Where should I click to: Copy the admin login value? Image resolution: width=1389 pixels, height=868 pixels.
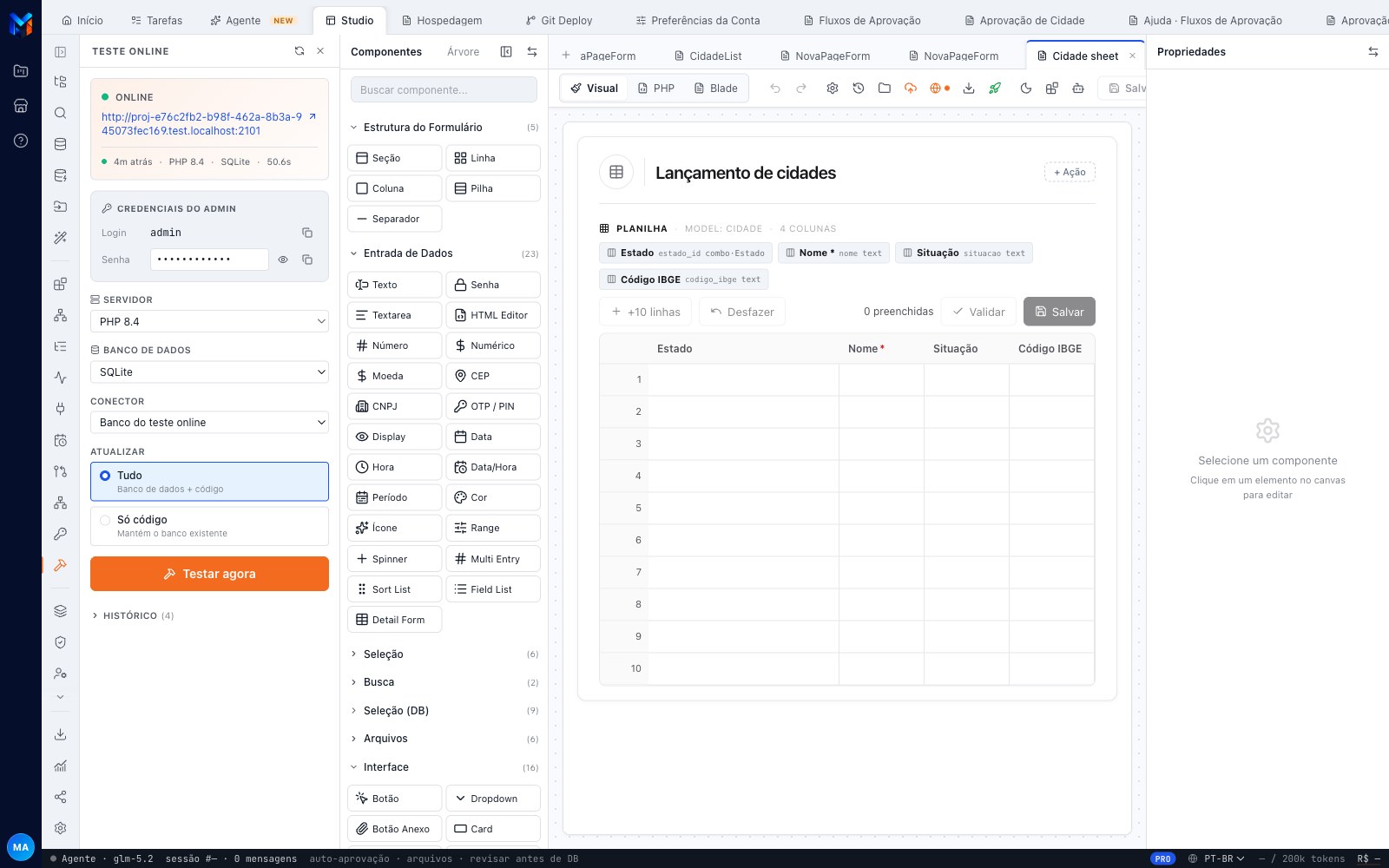tap(307, 233)
